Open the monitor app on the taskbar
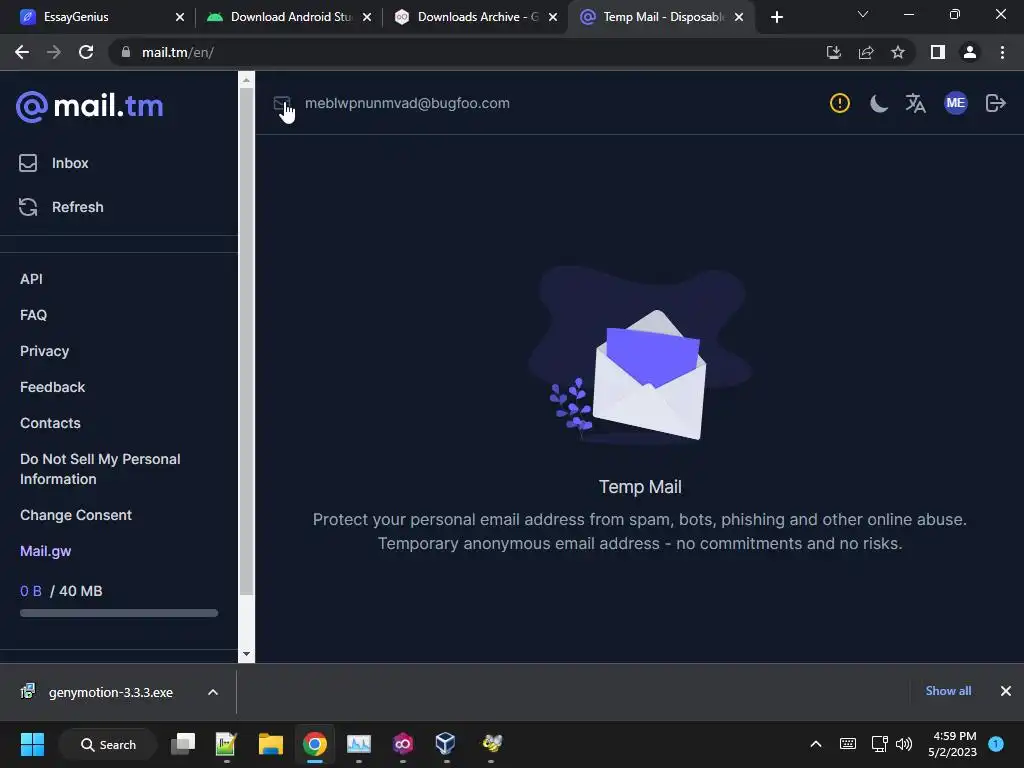The height and width of the screenshot is (768, 1024). (359, 744)
